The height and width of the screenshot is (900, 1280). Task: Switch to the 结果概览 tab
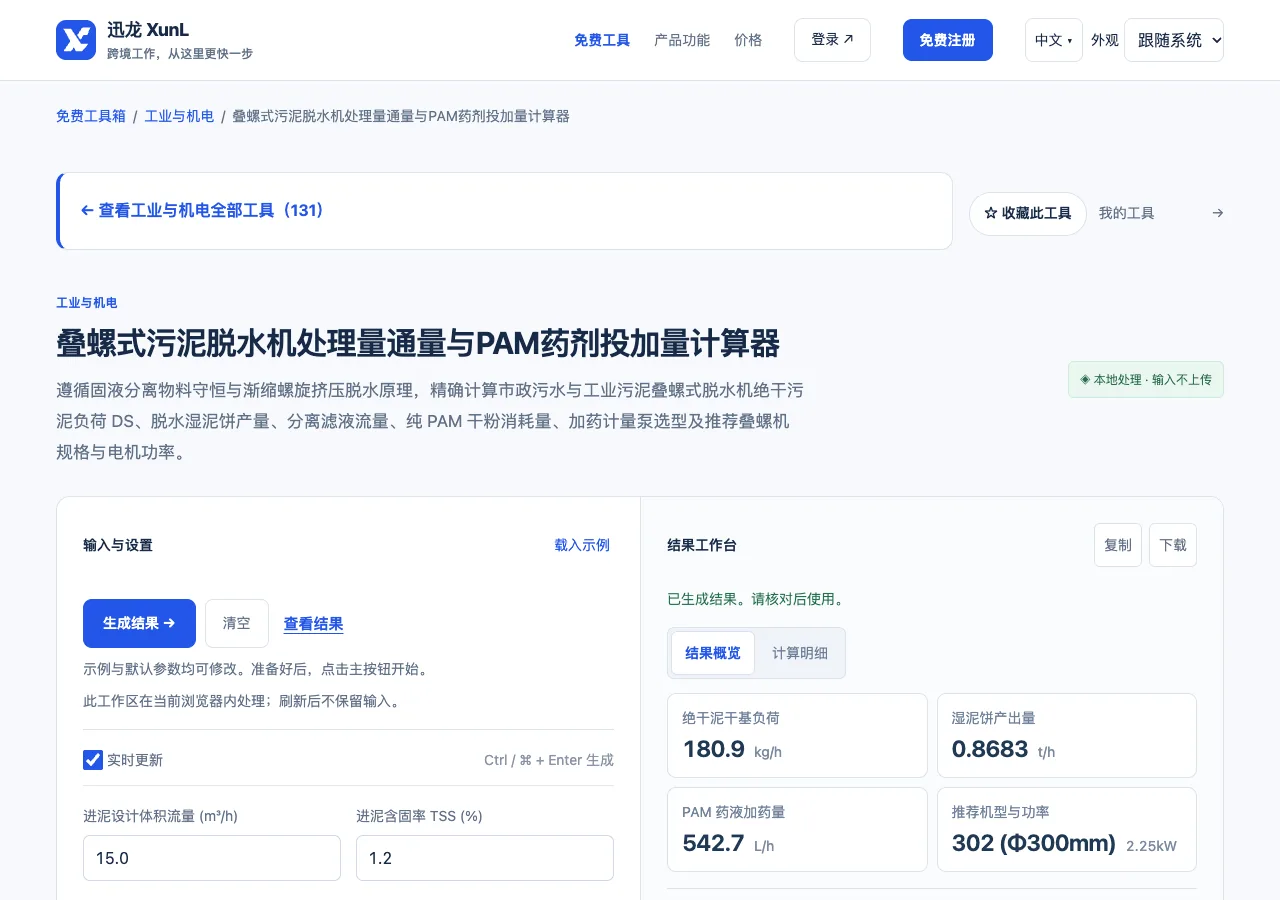pyautogui.click(x=713, y=653)
